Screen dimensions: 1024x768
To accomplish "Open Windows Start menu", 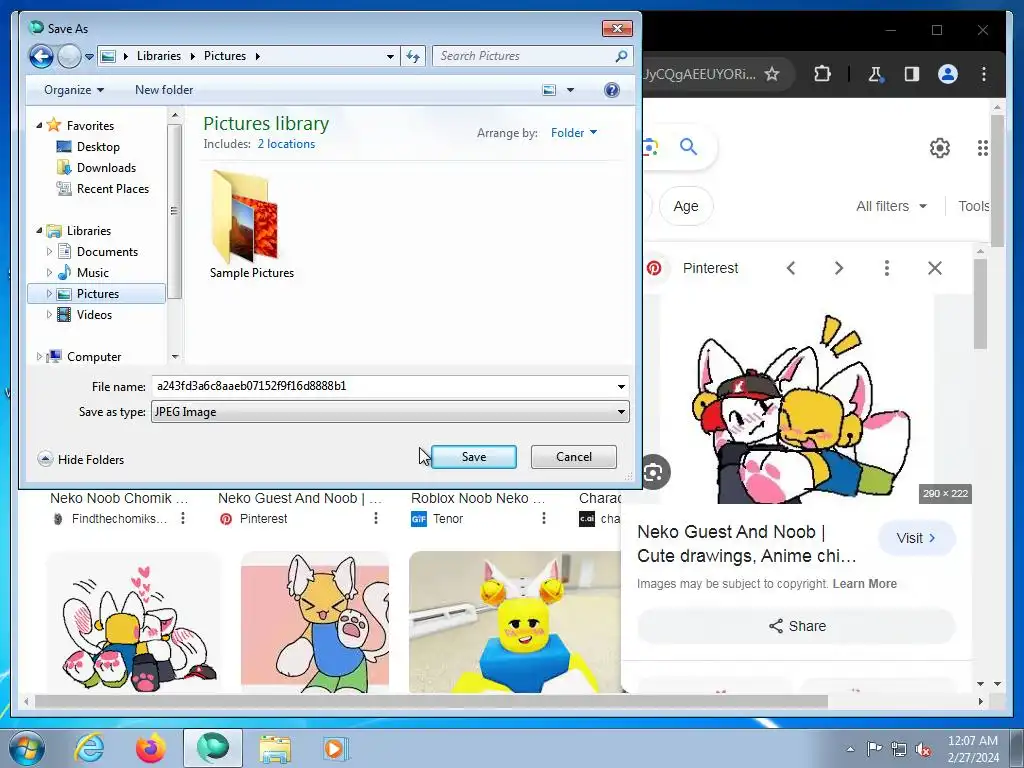I will (x=27, y=748).
